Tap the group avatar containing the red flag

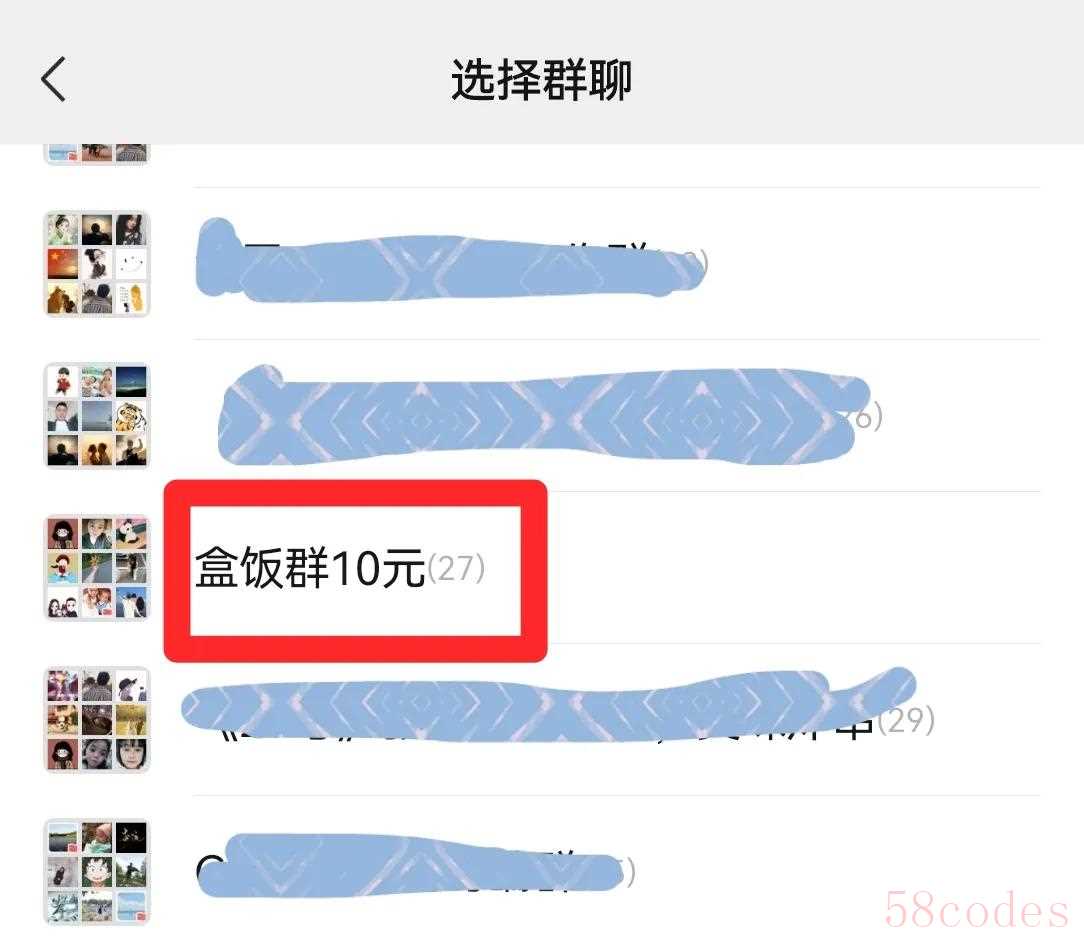pyautogui.click(x=97, y=263)
